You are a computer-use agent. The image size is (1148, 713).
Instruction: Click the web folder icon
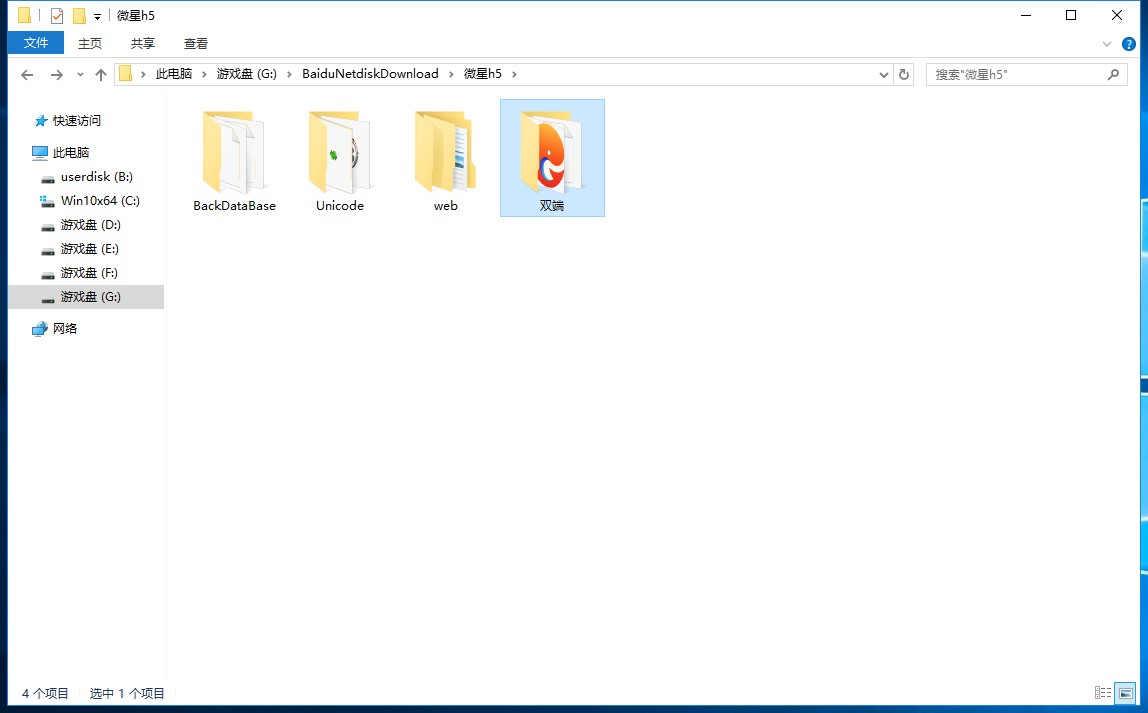coord(445,153)
